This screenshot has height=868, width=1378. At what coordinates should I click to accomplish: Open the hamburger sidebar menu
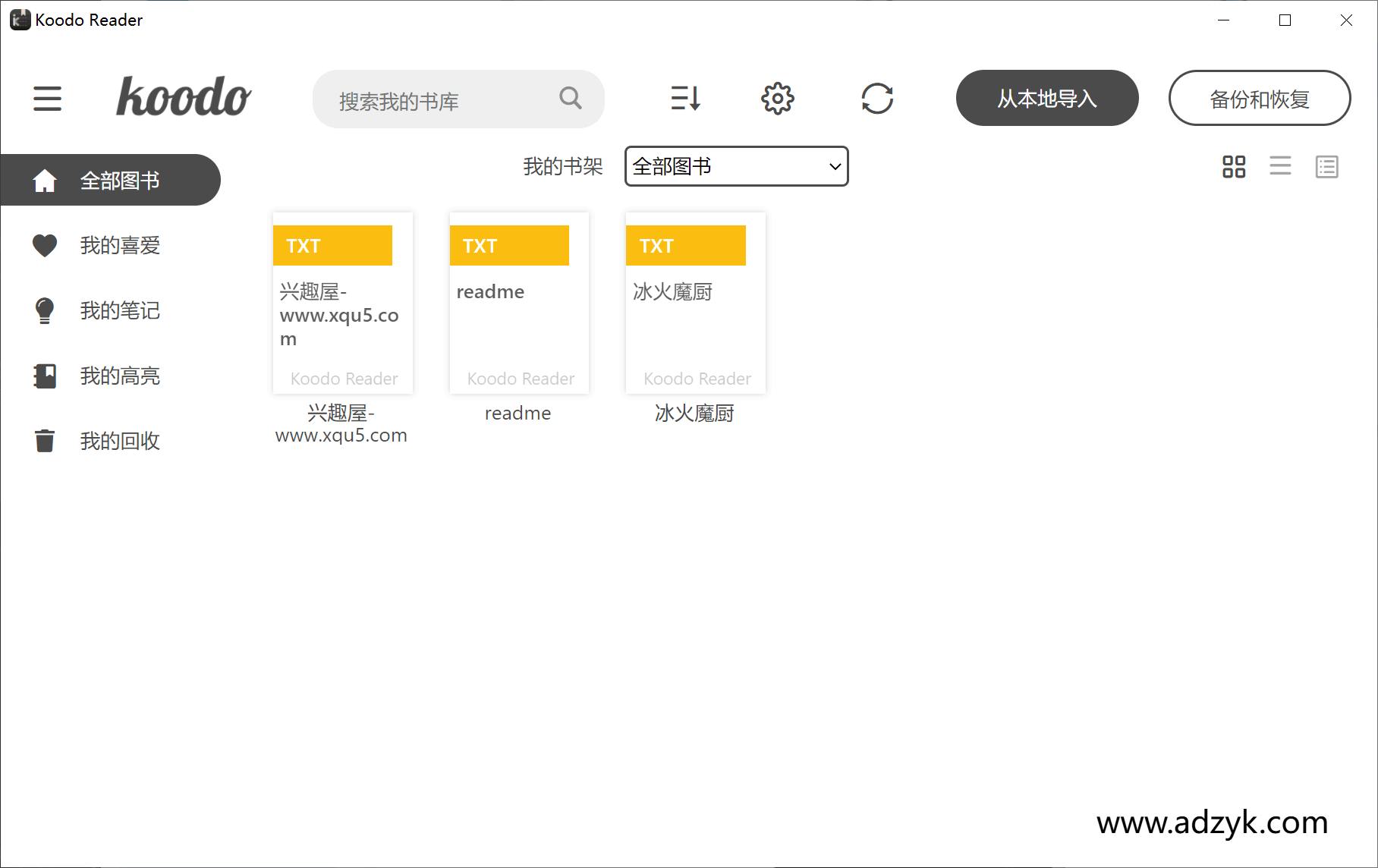click(x=47, y=99)
